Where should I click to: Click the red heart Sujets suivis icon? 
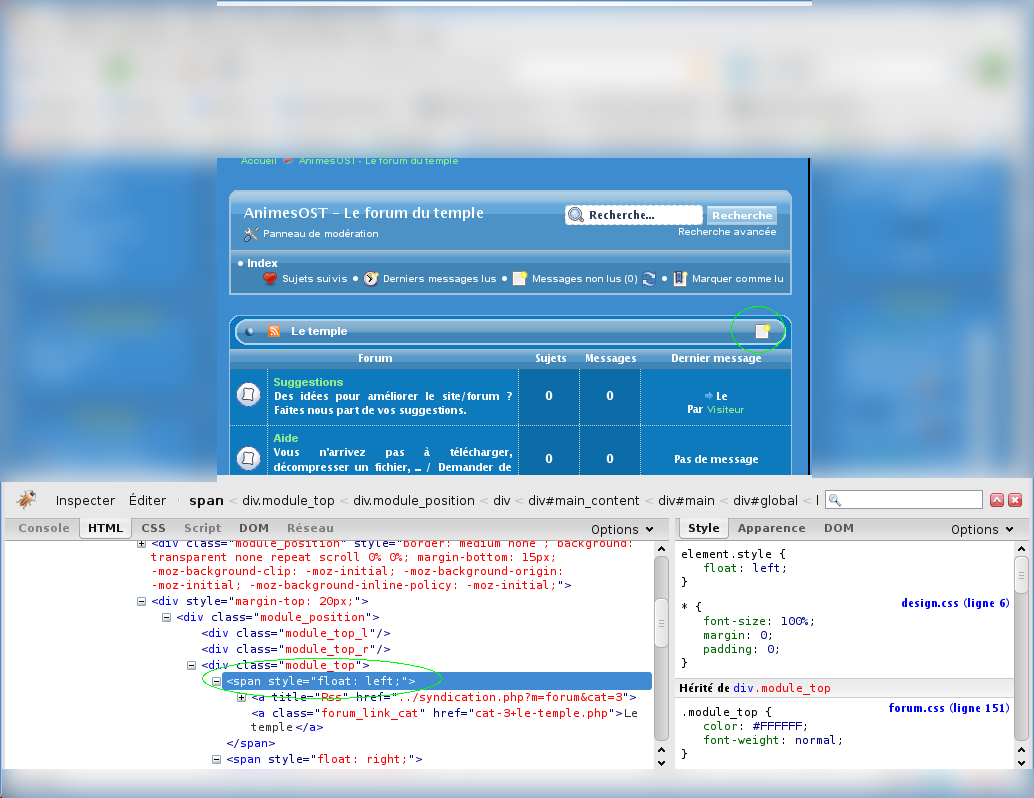coord(270,279)
